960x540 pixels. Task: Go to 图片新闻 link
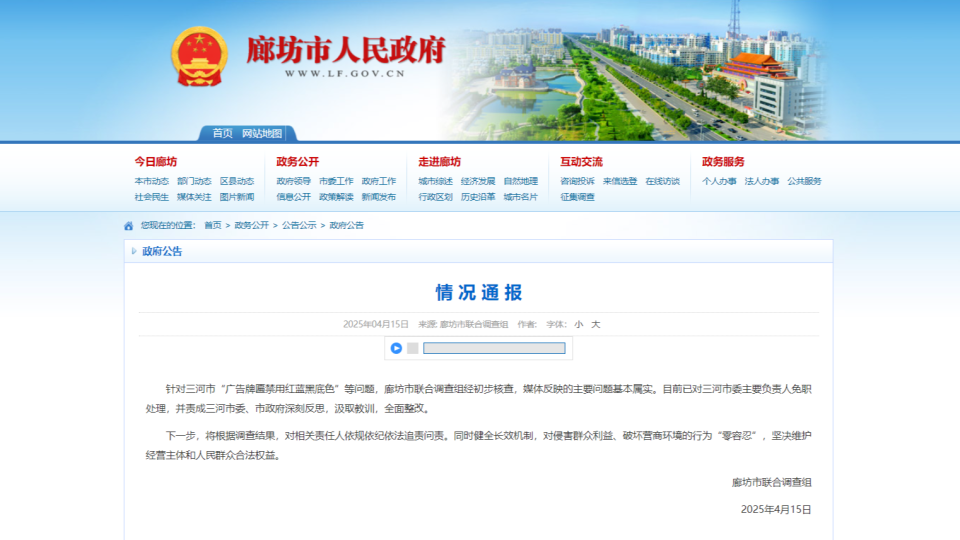click(237, 197)
